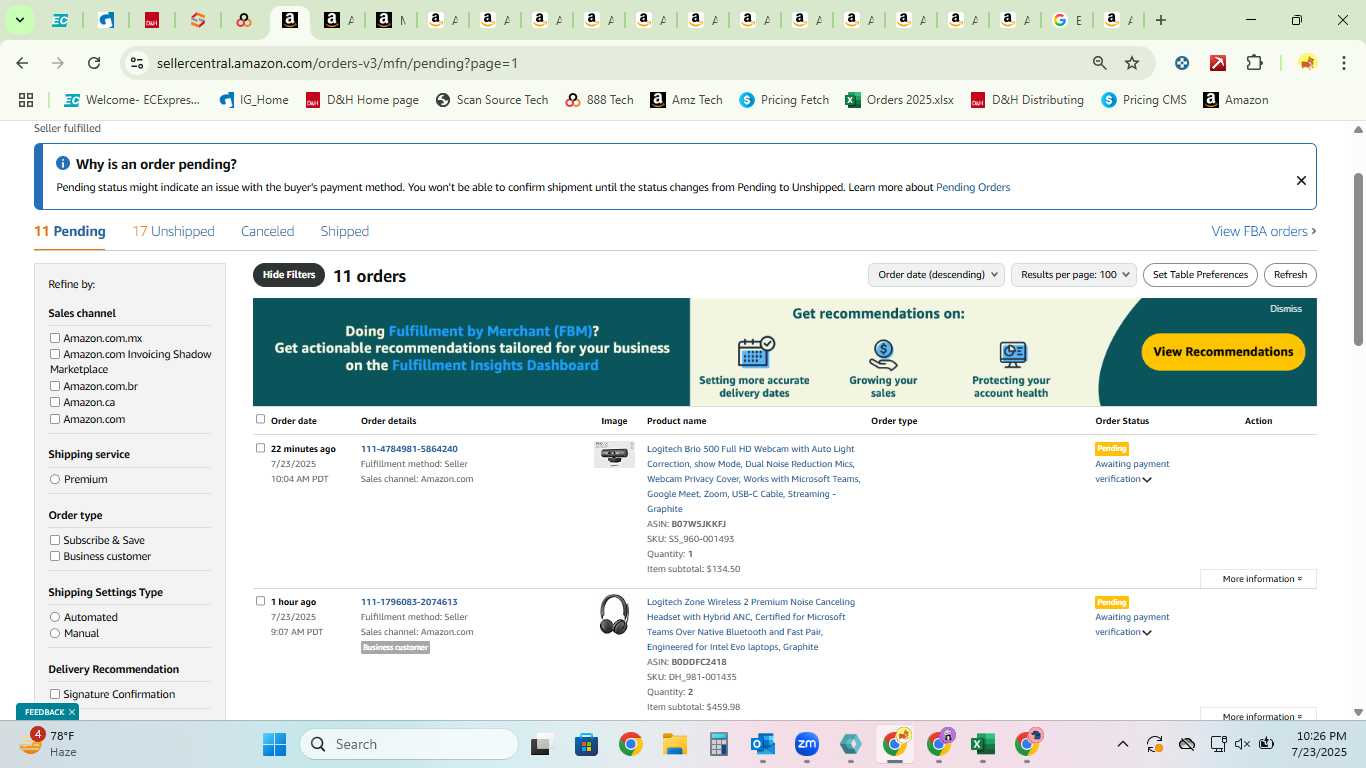The width and height of the screenshot is (1366, 768).
Task: Select Premium shipping service radio
Action: 55,479
